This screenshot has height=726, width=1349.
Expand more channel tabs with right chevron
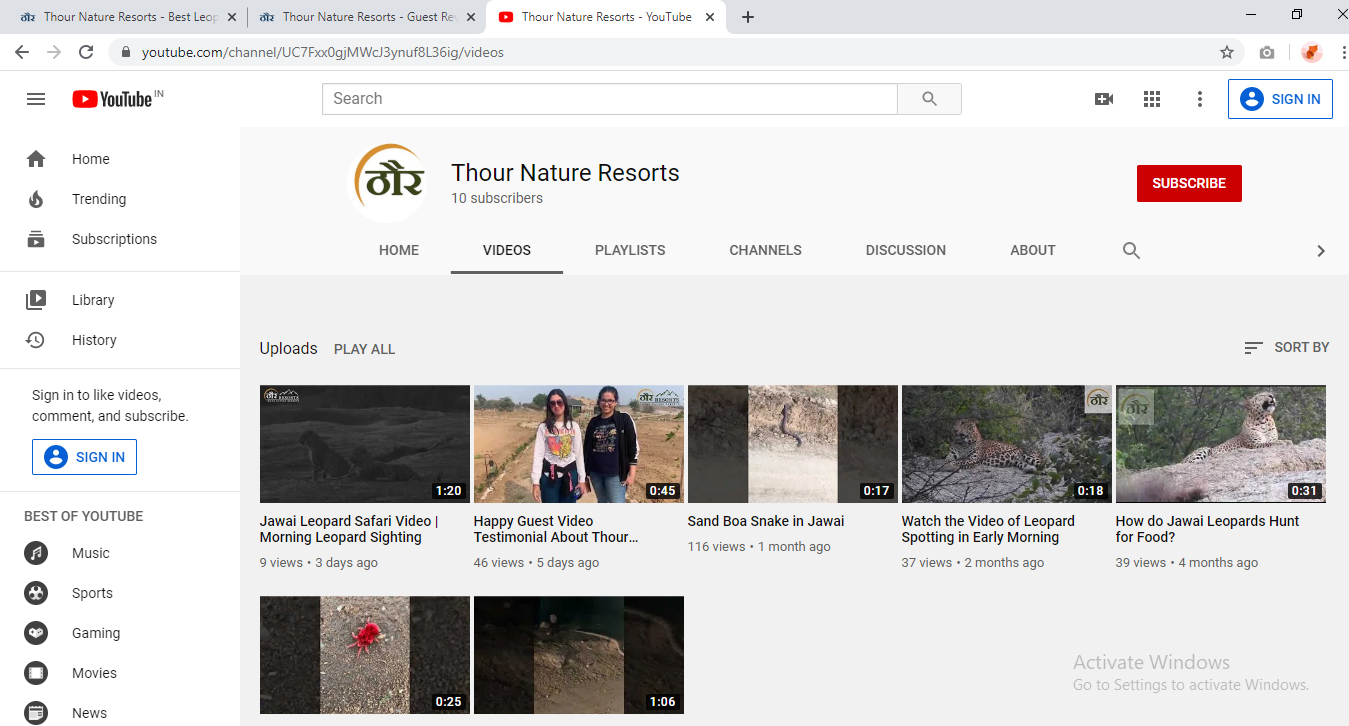click(1321, 251)
